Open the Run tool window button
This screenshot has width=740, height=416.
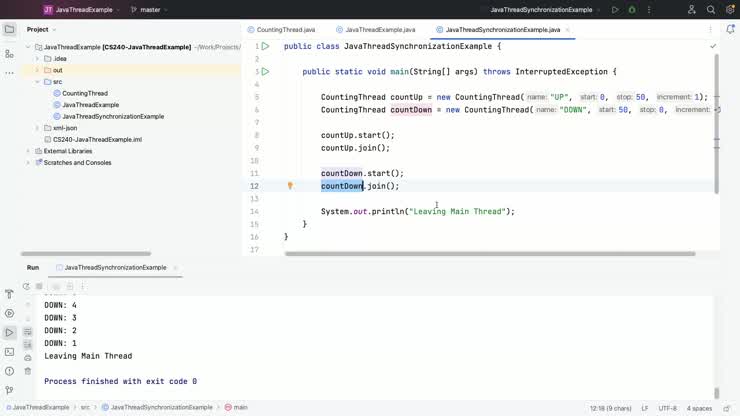(x=9, y=333)
